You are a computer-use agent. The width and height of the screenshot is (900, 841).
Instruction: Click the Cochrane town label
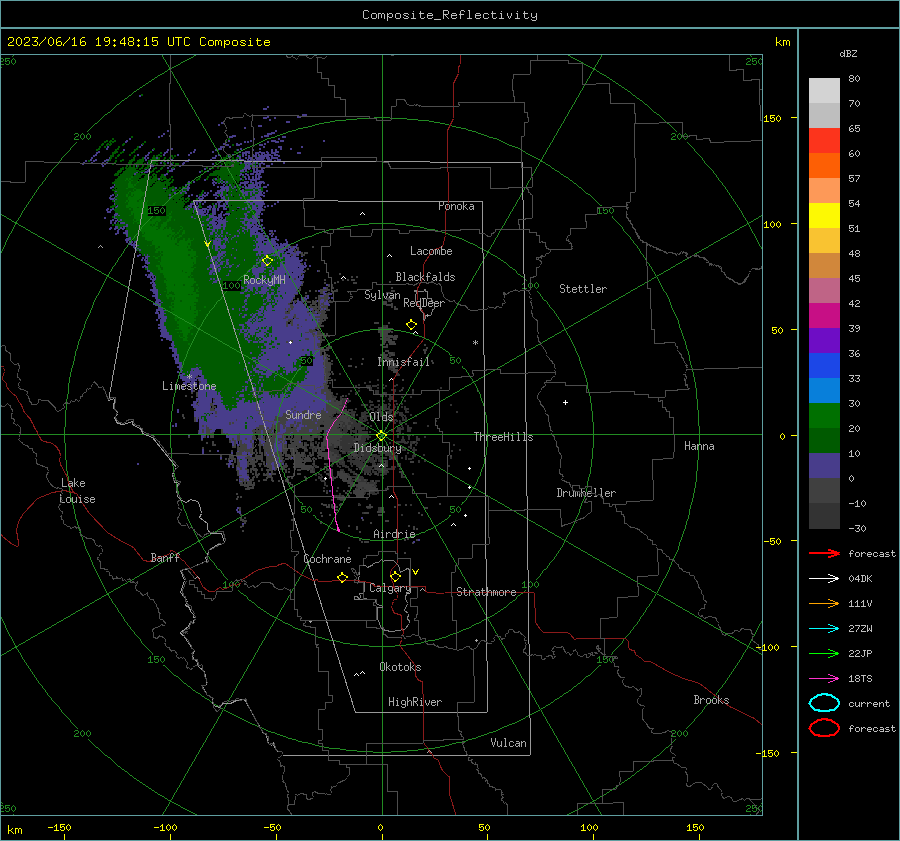(x=327, y=559)
